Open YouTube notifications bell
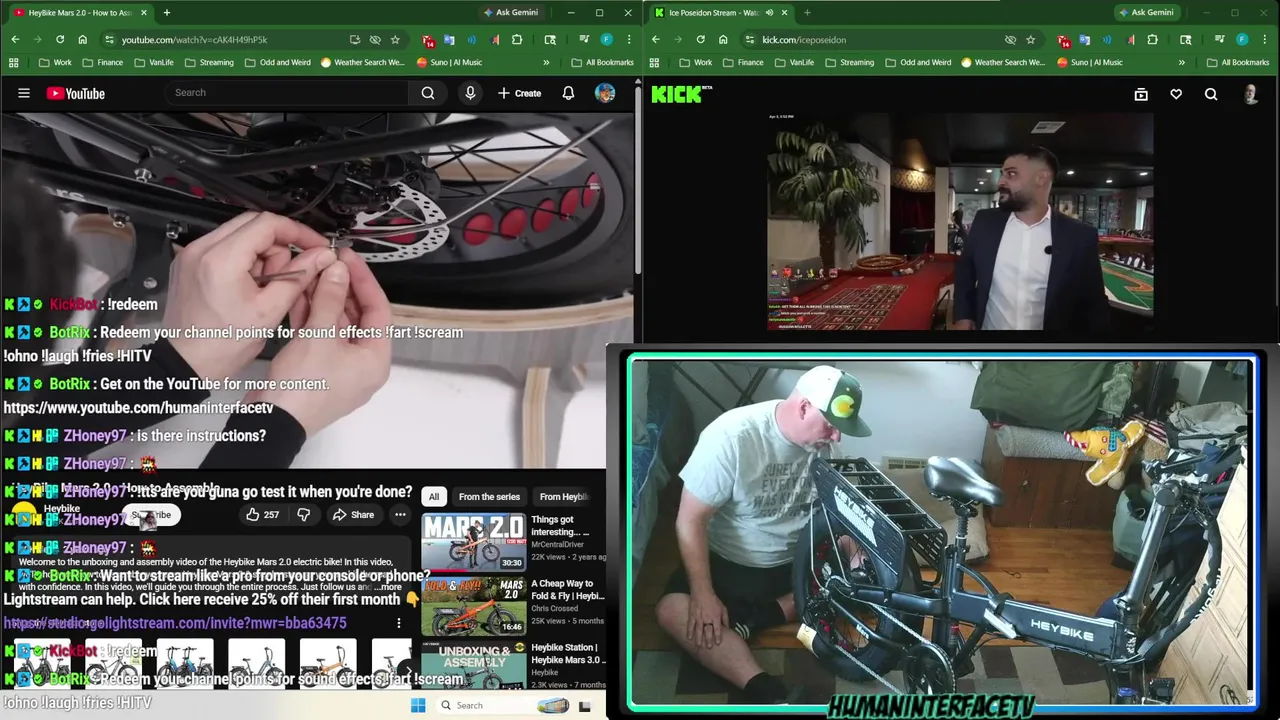 click(x=568, y=93)
